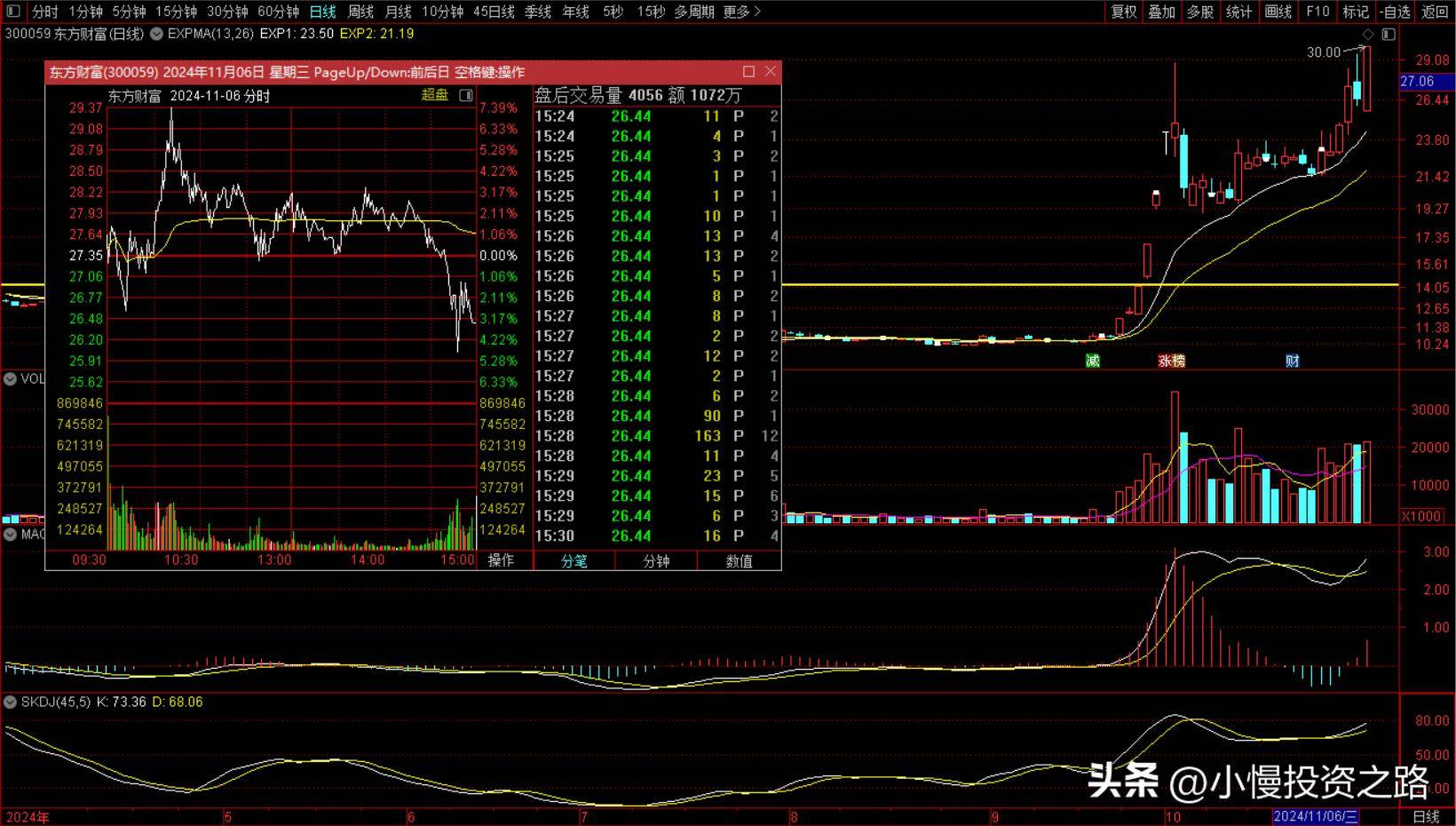1456x826 pixels.
Task: Switch to 月线 monthly chart
Action: coord(398,12)
